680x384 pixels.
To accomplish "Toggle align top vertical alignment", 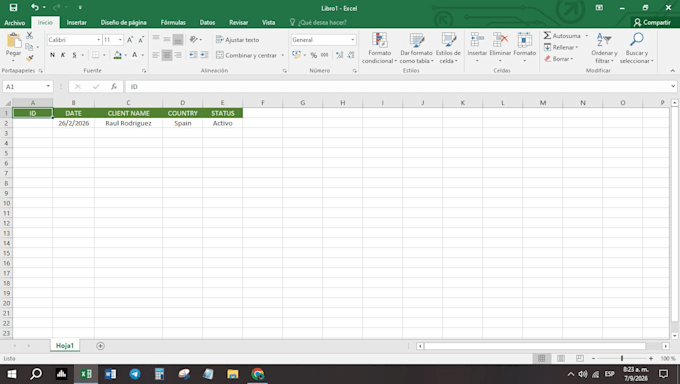I will point(156,39).
